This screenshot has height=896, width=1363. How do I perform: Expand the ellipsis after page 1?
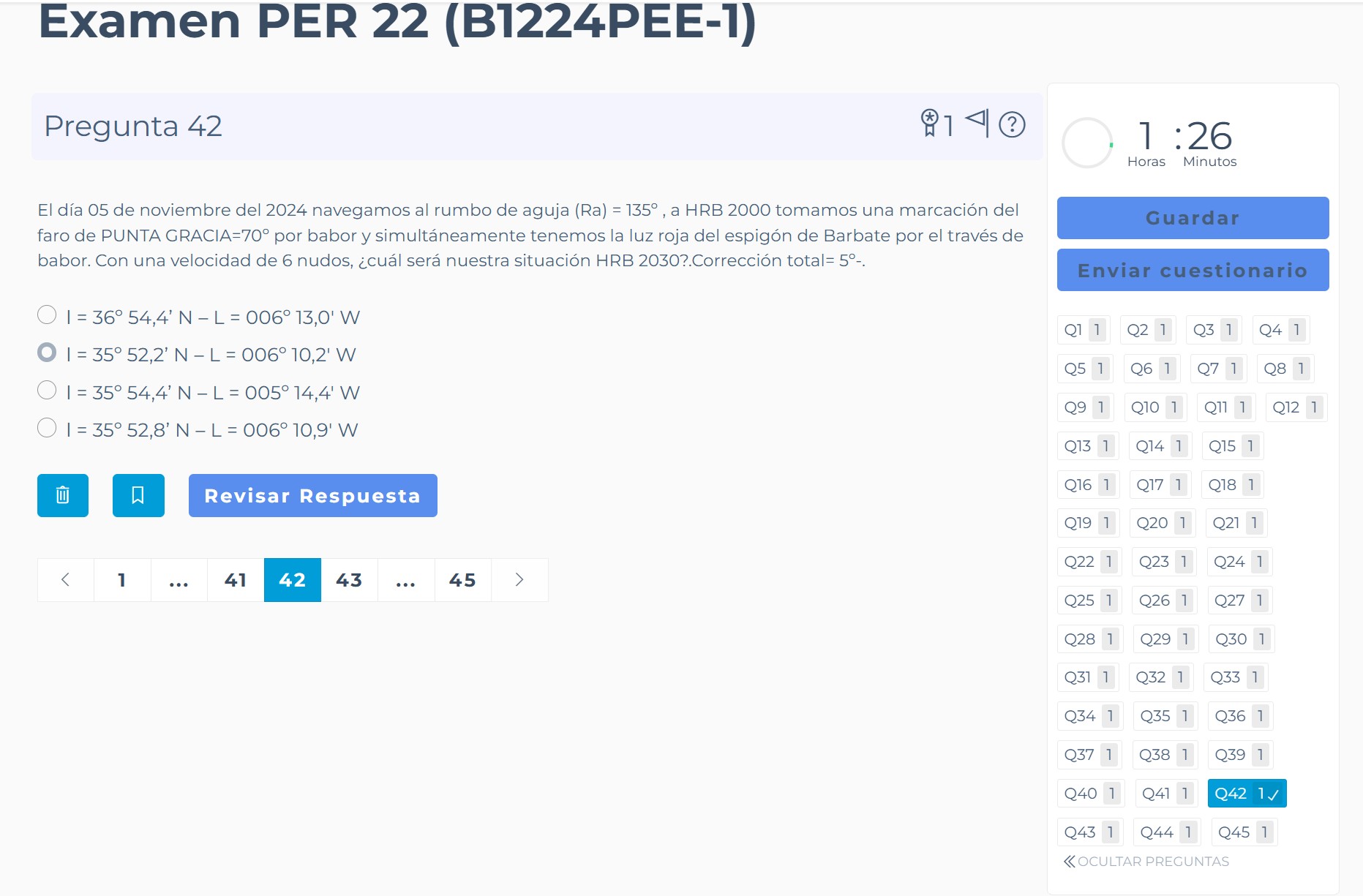[x=179, y=580]
